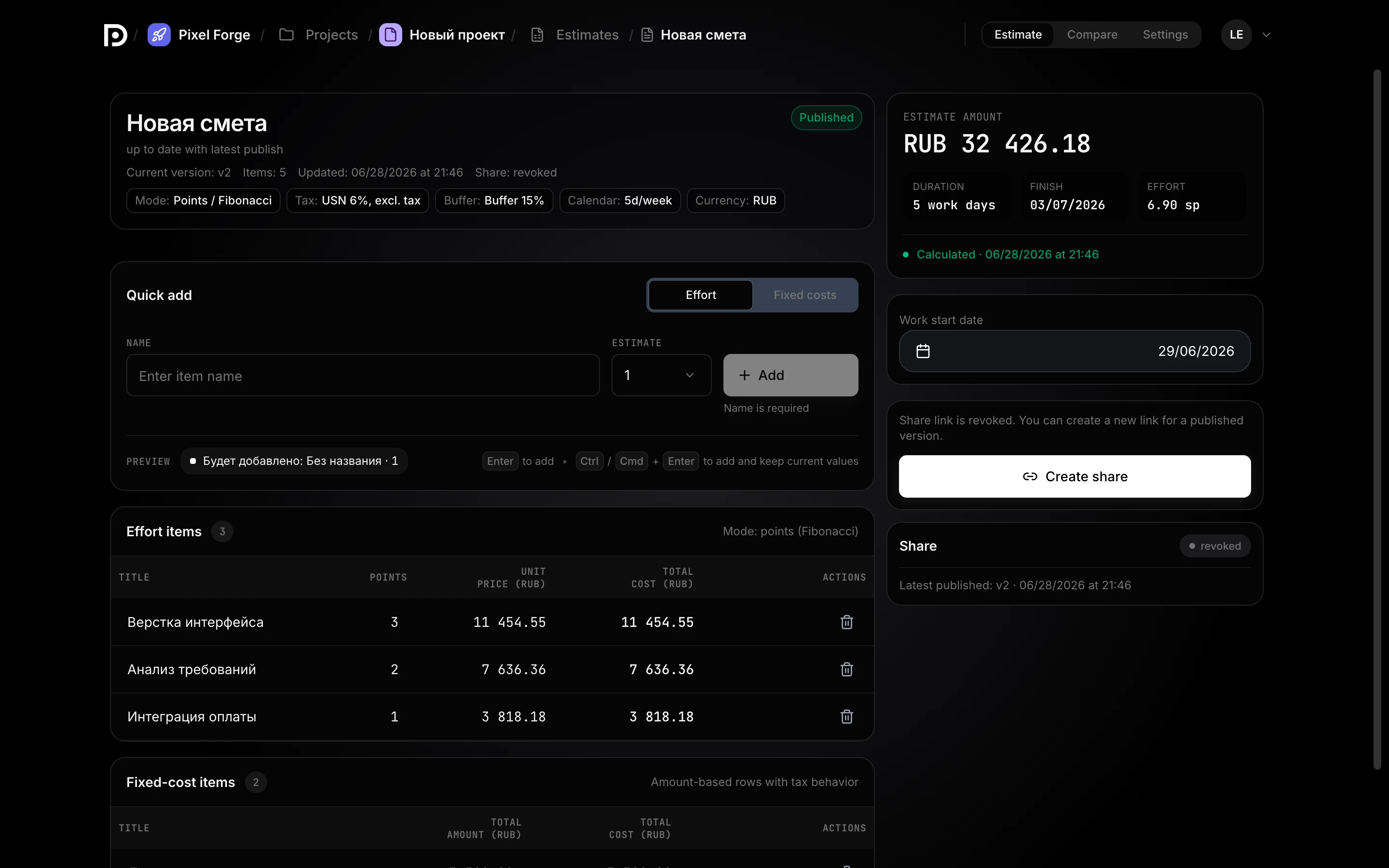Switch Quick add to Fixed costs
This screenshot has width=1389, height=868.
[x=804, y=295]
